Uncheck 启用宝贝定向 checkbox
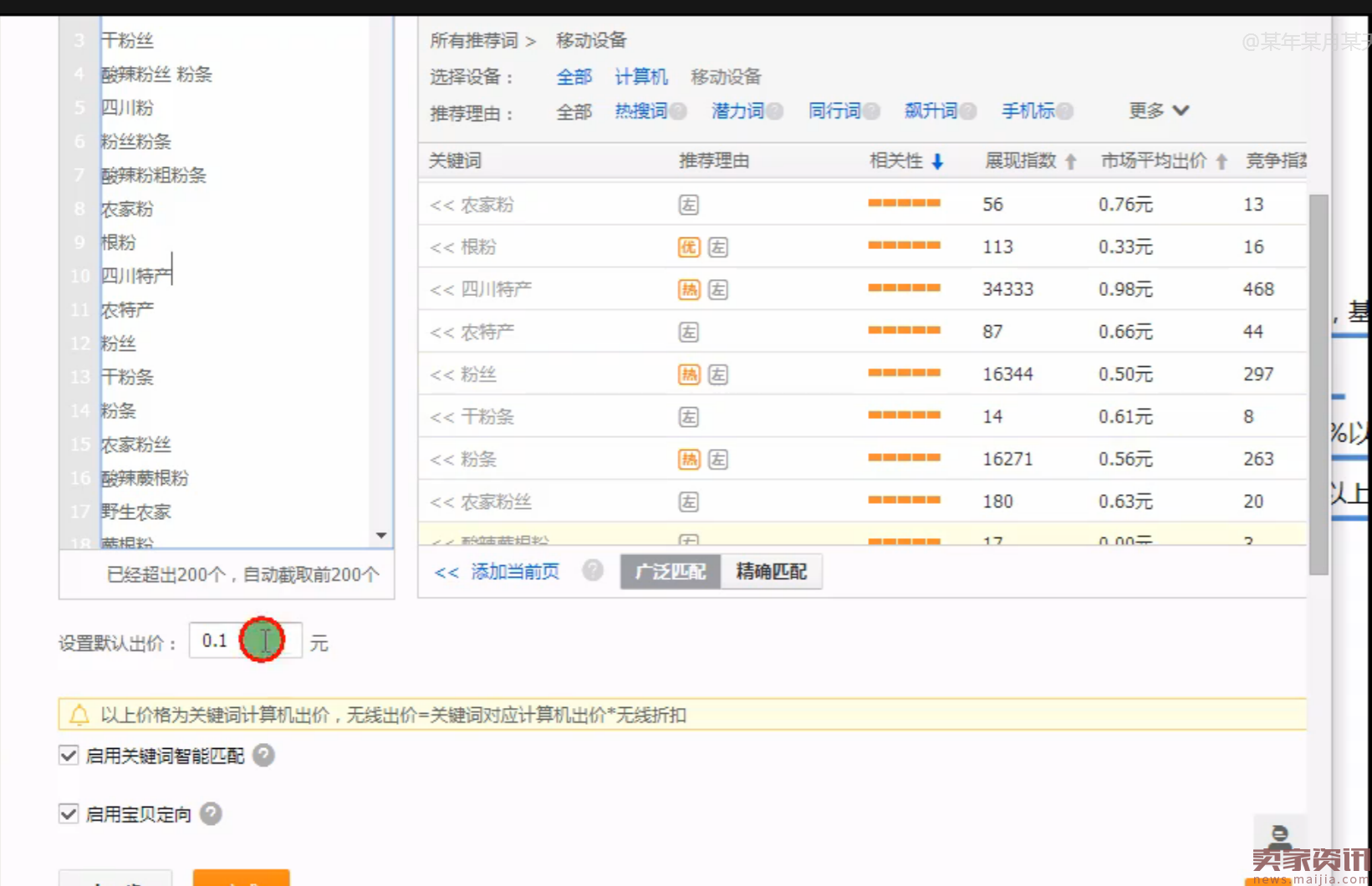 (69, 814)
